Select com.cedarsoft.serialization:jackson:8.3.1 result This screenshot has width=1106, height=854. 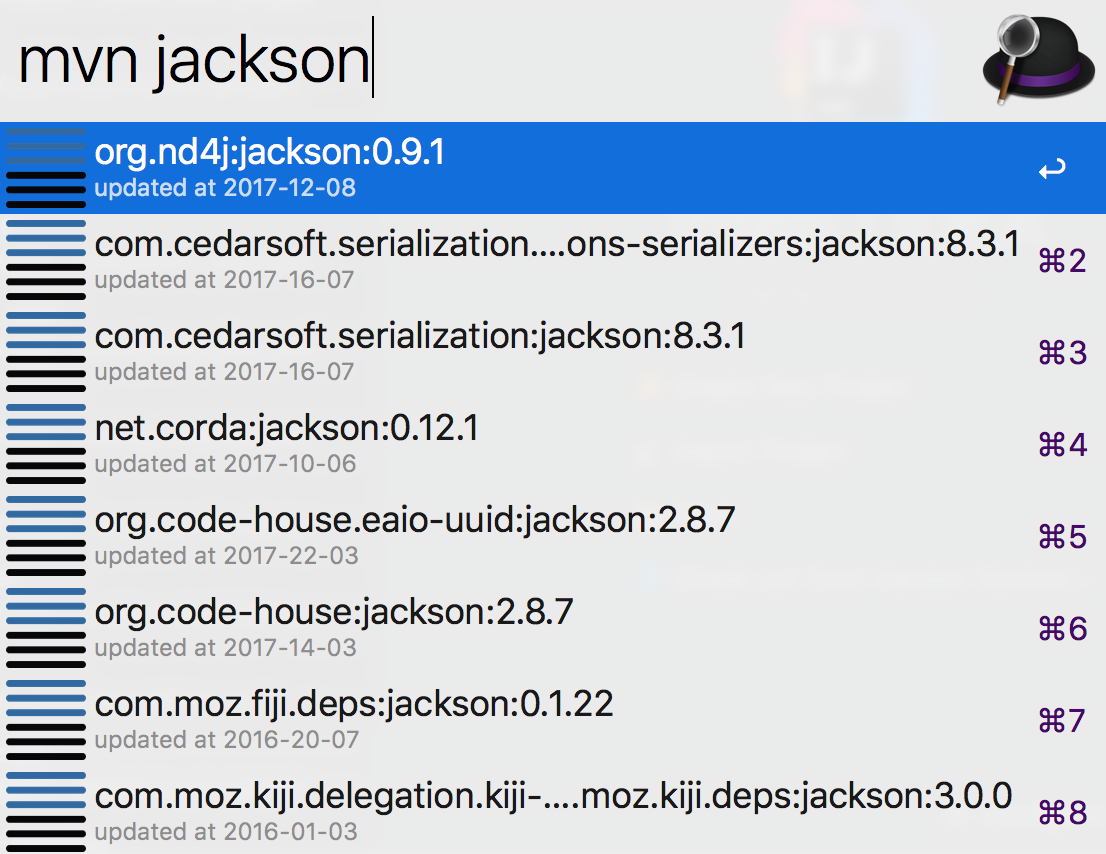553,352
